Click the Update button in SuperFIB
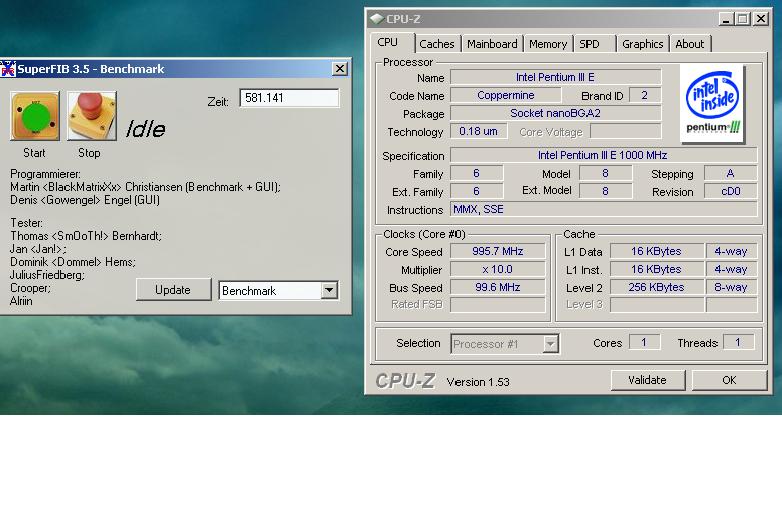This screenshot has height=525, width=782. click(x=173, y=290)
